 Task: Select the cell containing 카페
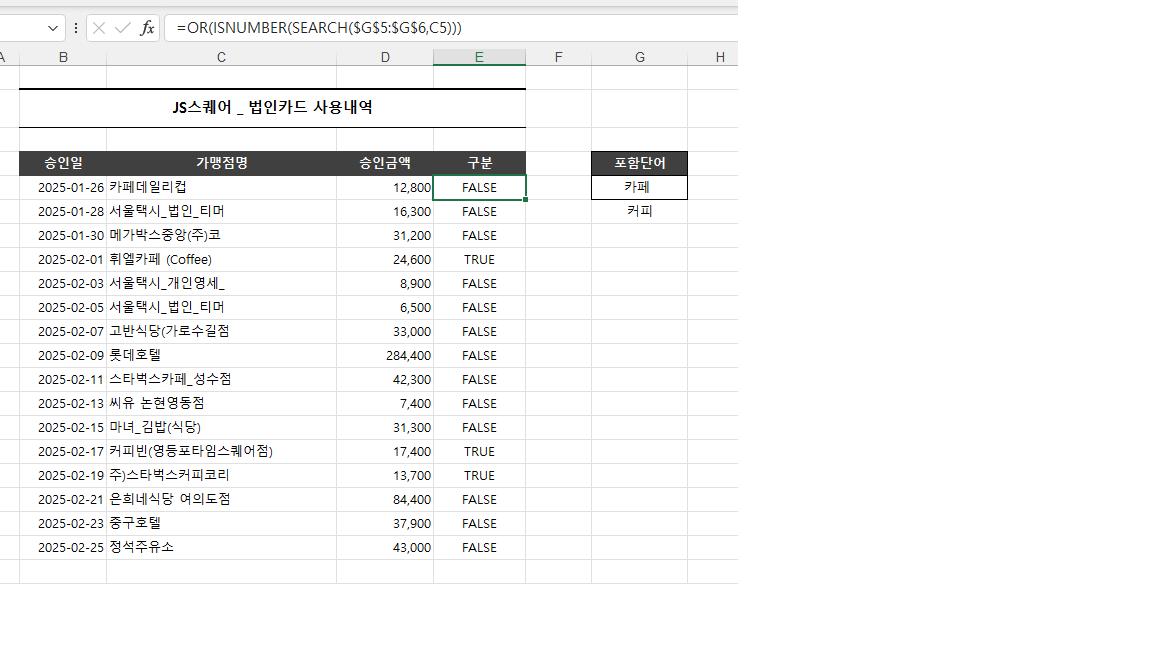639,187
